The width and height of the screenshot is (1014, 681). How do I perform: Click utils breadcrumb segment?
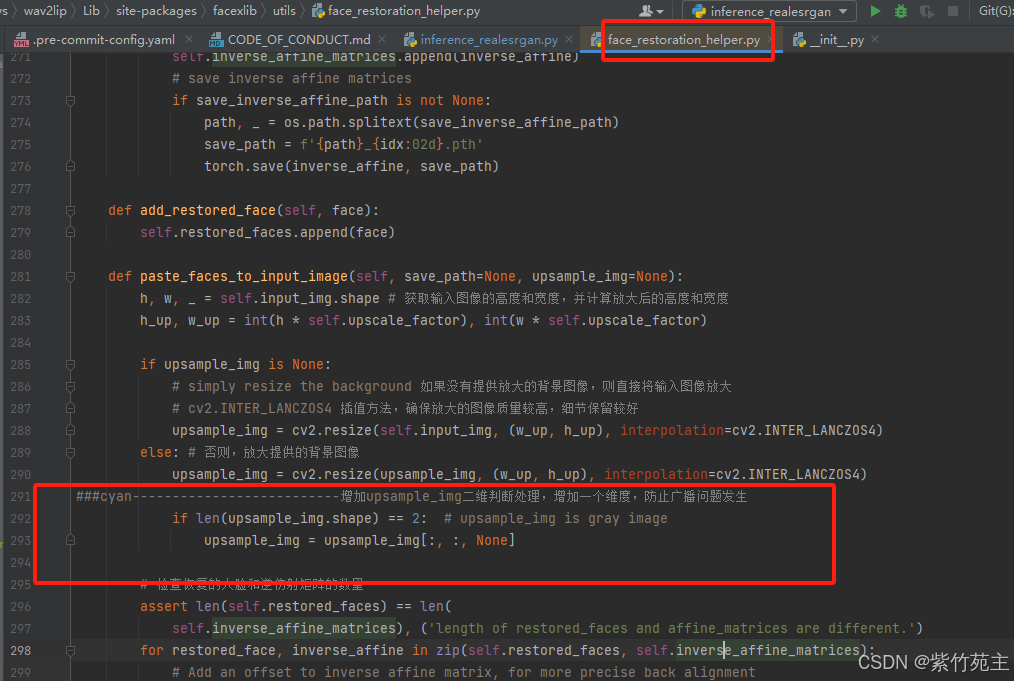point(284,11)
